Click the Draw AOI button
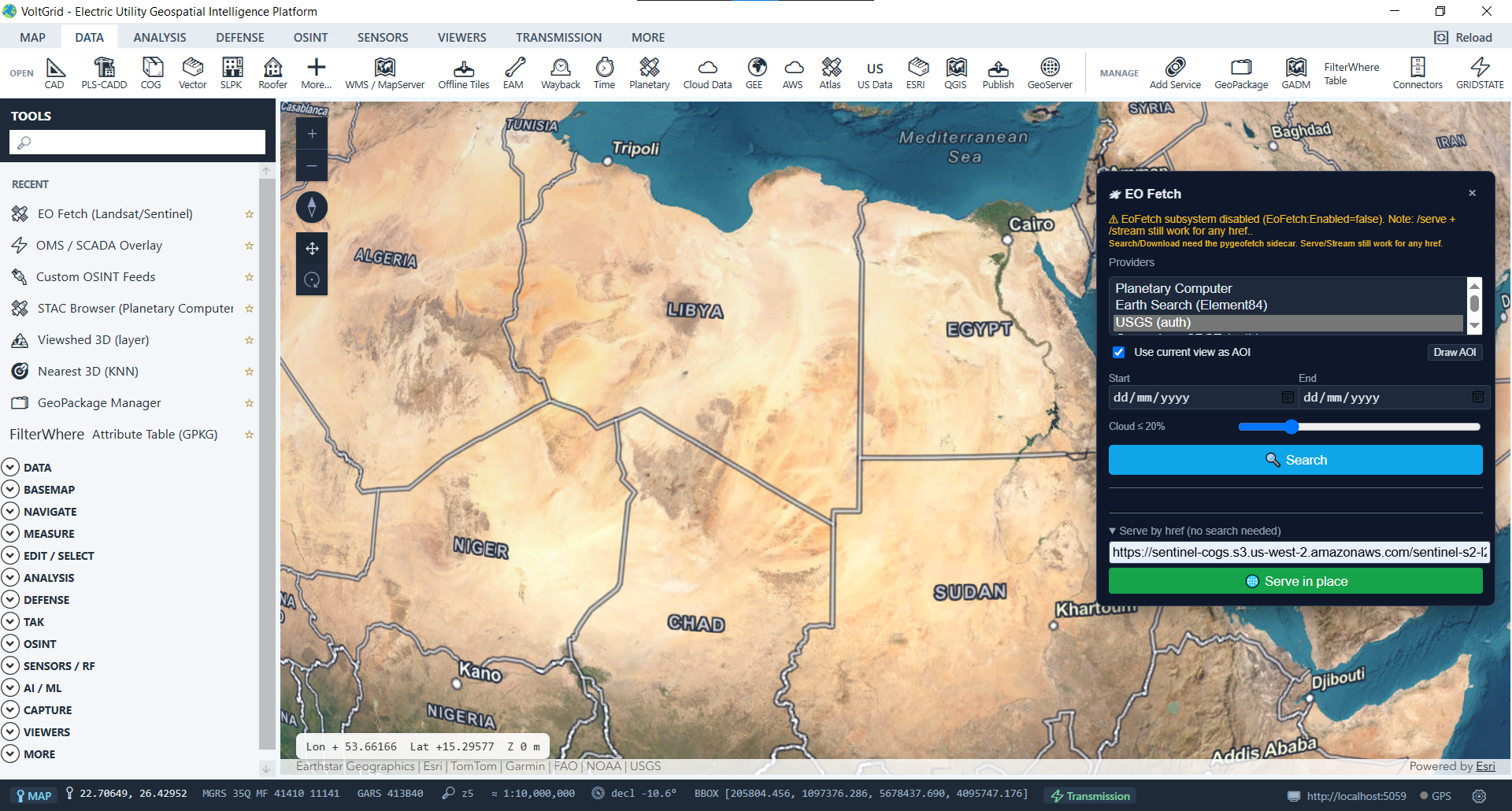Viewport: 1512px width, 811px height. (x=1455, y=352)
